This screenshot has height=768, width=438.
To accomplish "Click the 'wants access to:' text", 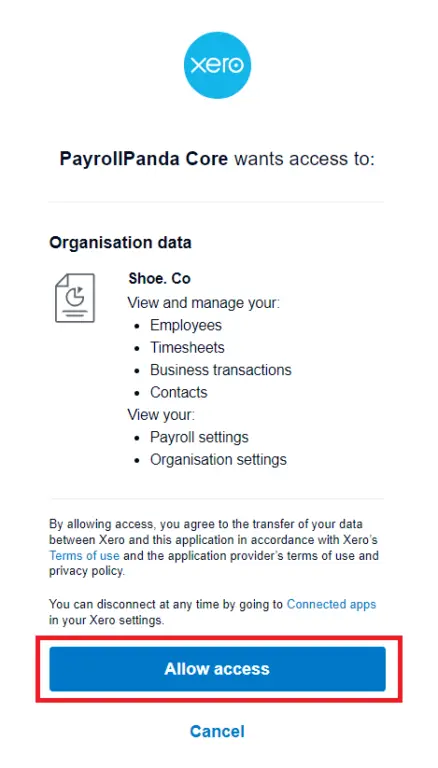I will pyautogui.click(x=304, y=159).
